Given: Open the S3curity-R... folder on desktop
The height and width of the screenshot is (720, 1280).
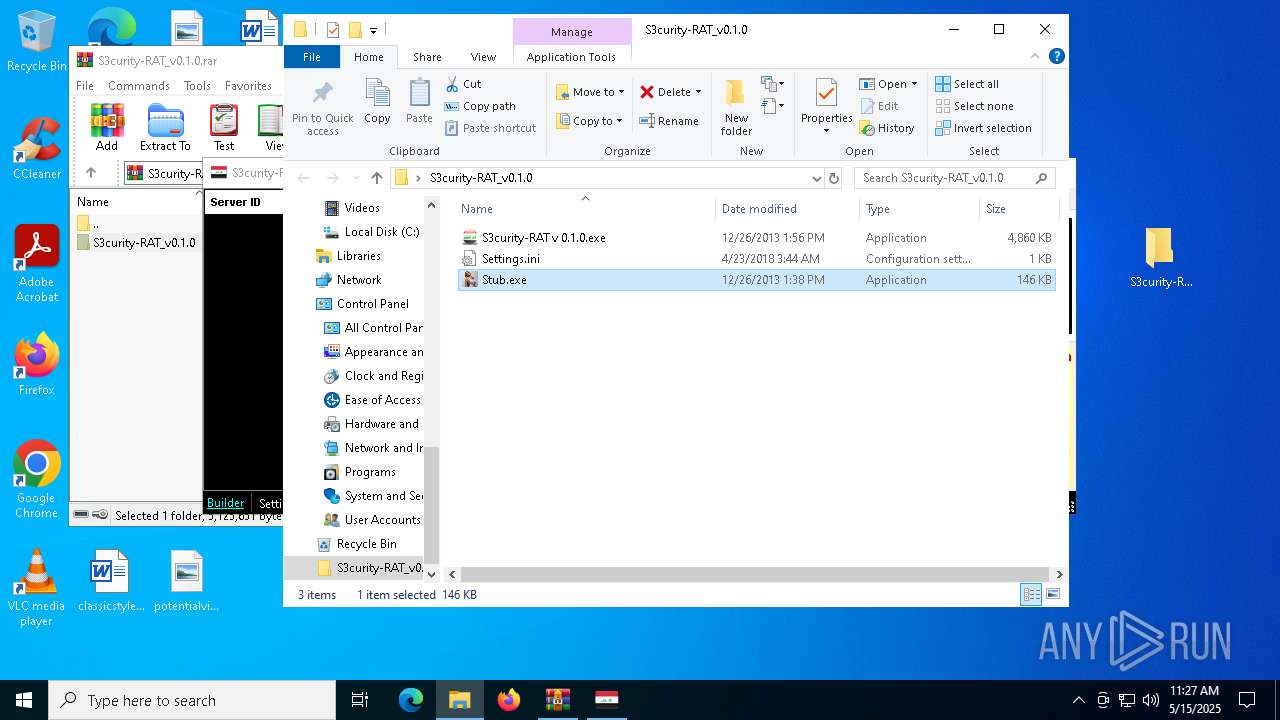Looking at the screenshot, I should 1160,258.
